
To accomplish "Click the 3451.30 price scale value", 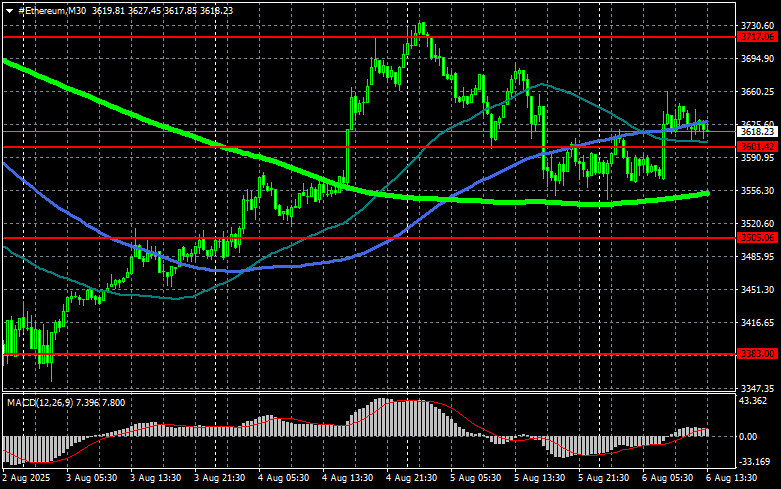I will pos(758,289).
